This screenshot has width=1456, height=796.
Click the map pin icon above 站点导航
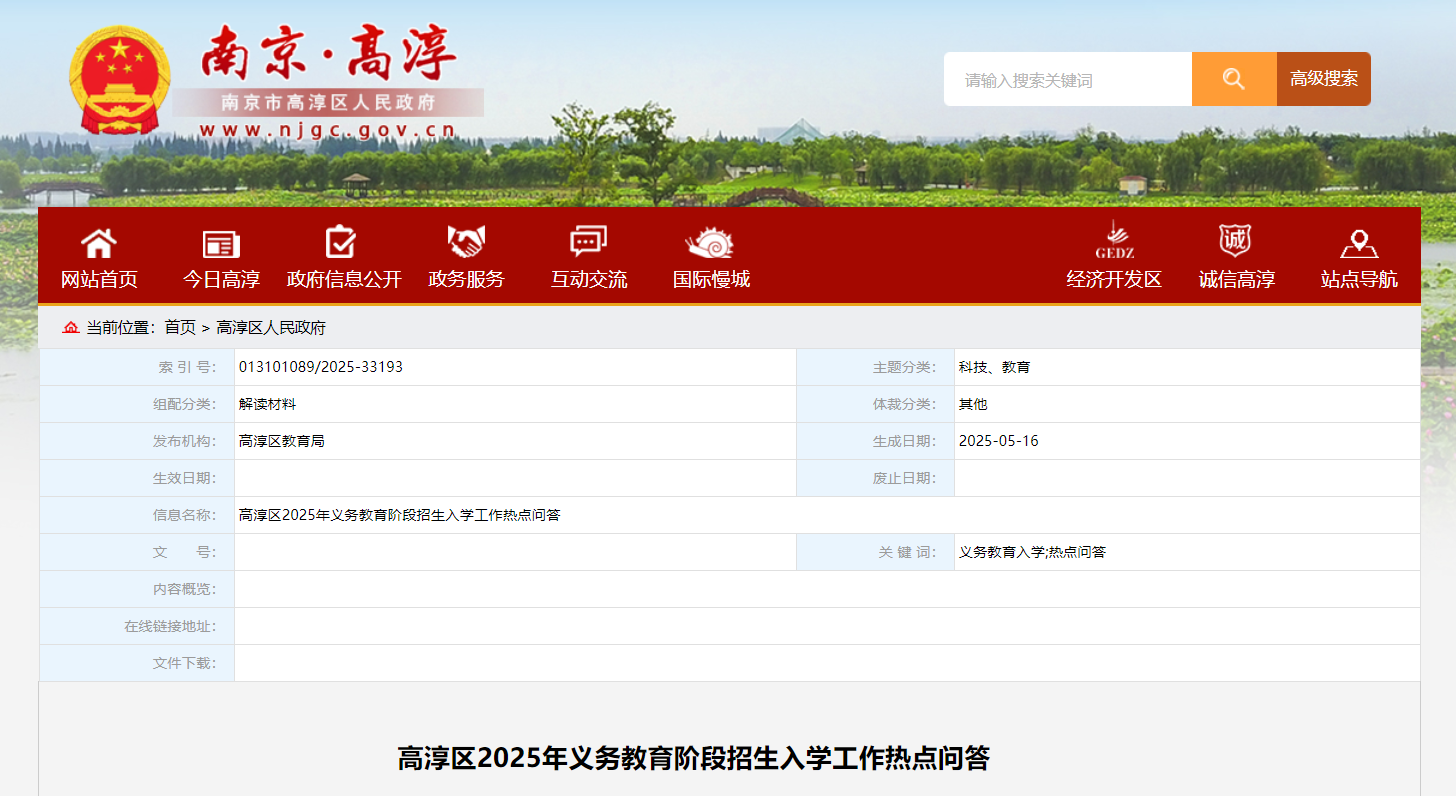(1358, 243)
